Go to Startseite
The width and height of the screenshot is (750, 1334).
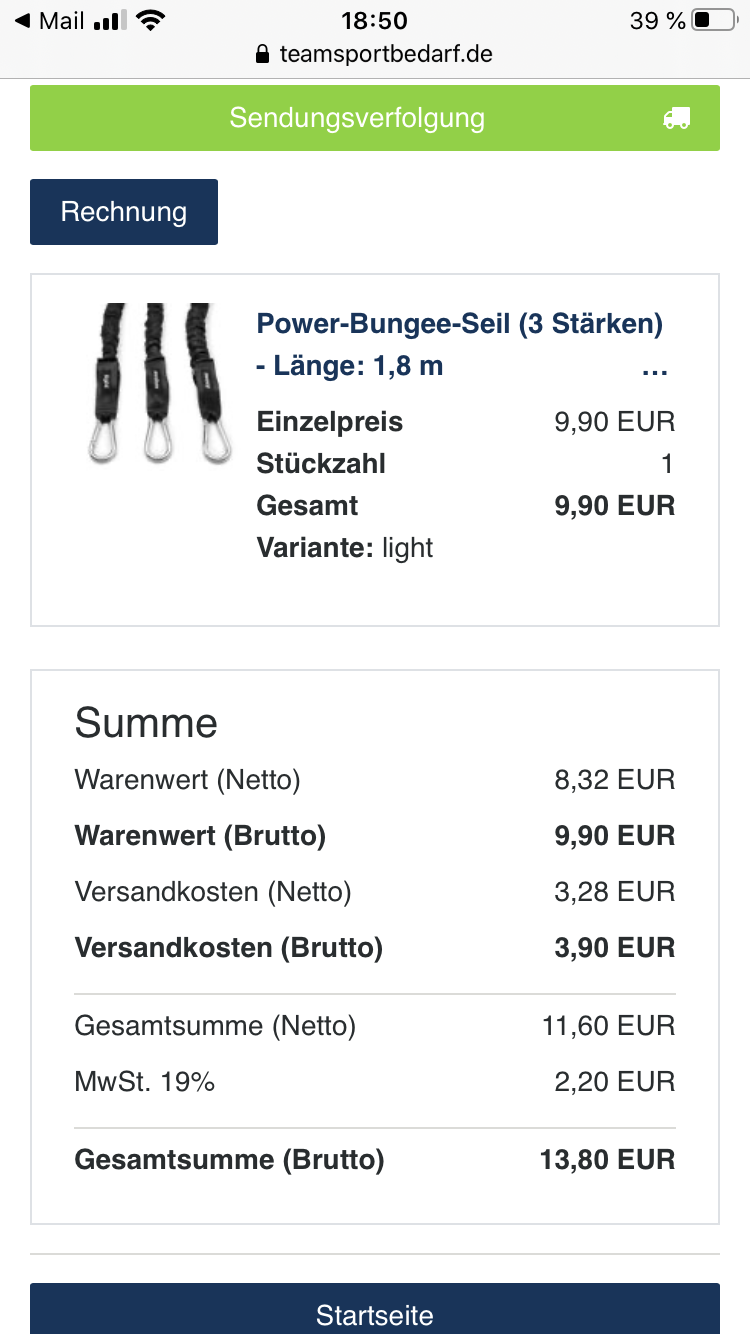[x=374, y=1312]
